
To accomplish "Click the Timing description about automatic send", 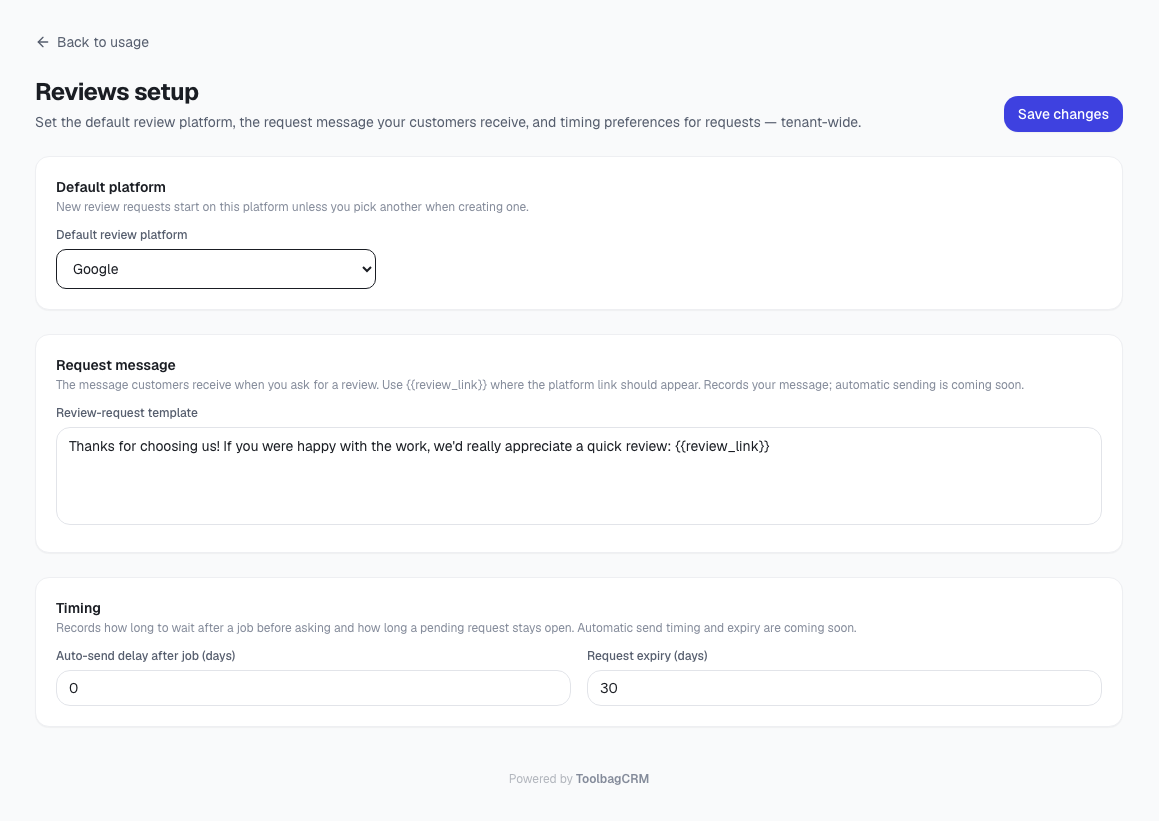I will 456,628.
